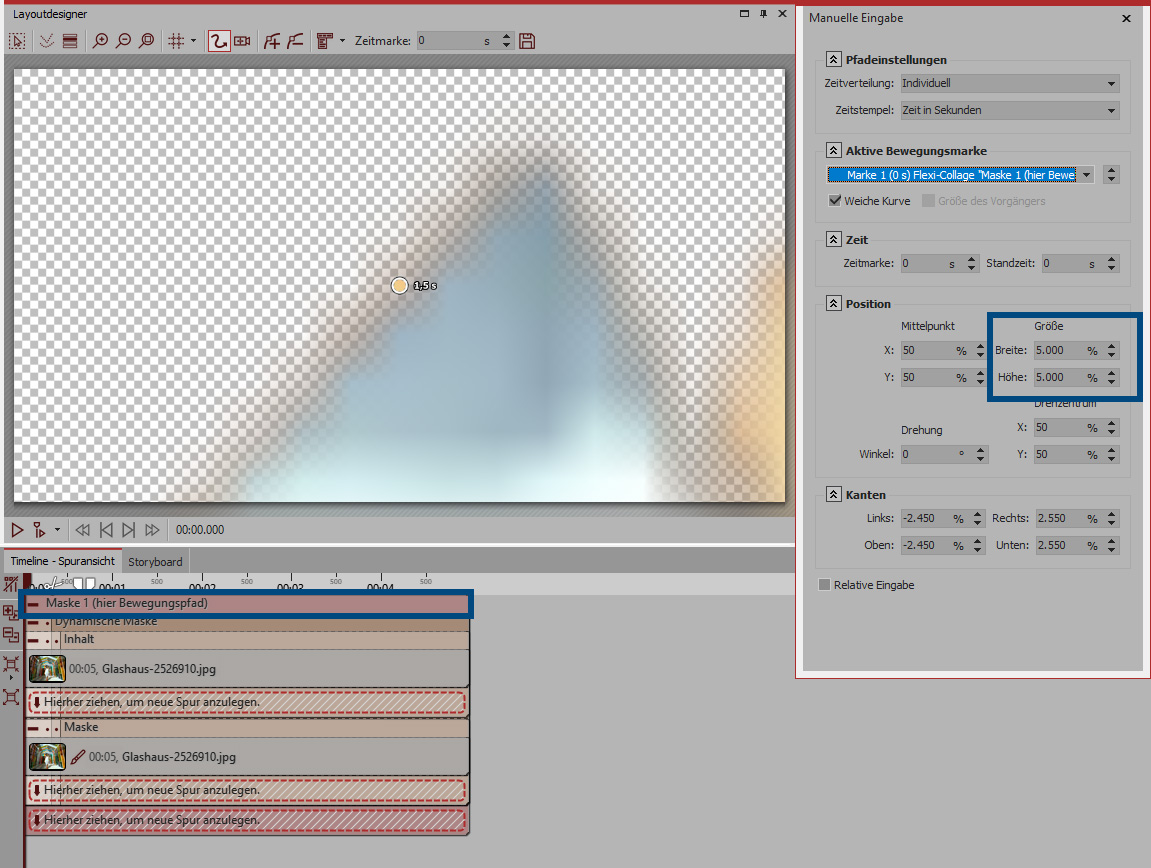This screenshot has width=1151, height=868.
Task: Open the Zeitstempel dropdown
Action: pos(1009,110)
